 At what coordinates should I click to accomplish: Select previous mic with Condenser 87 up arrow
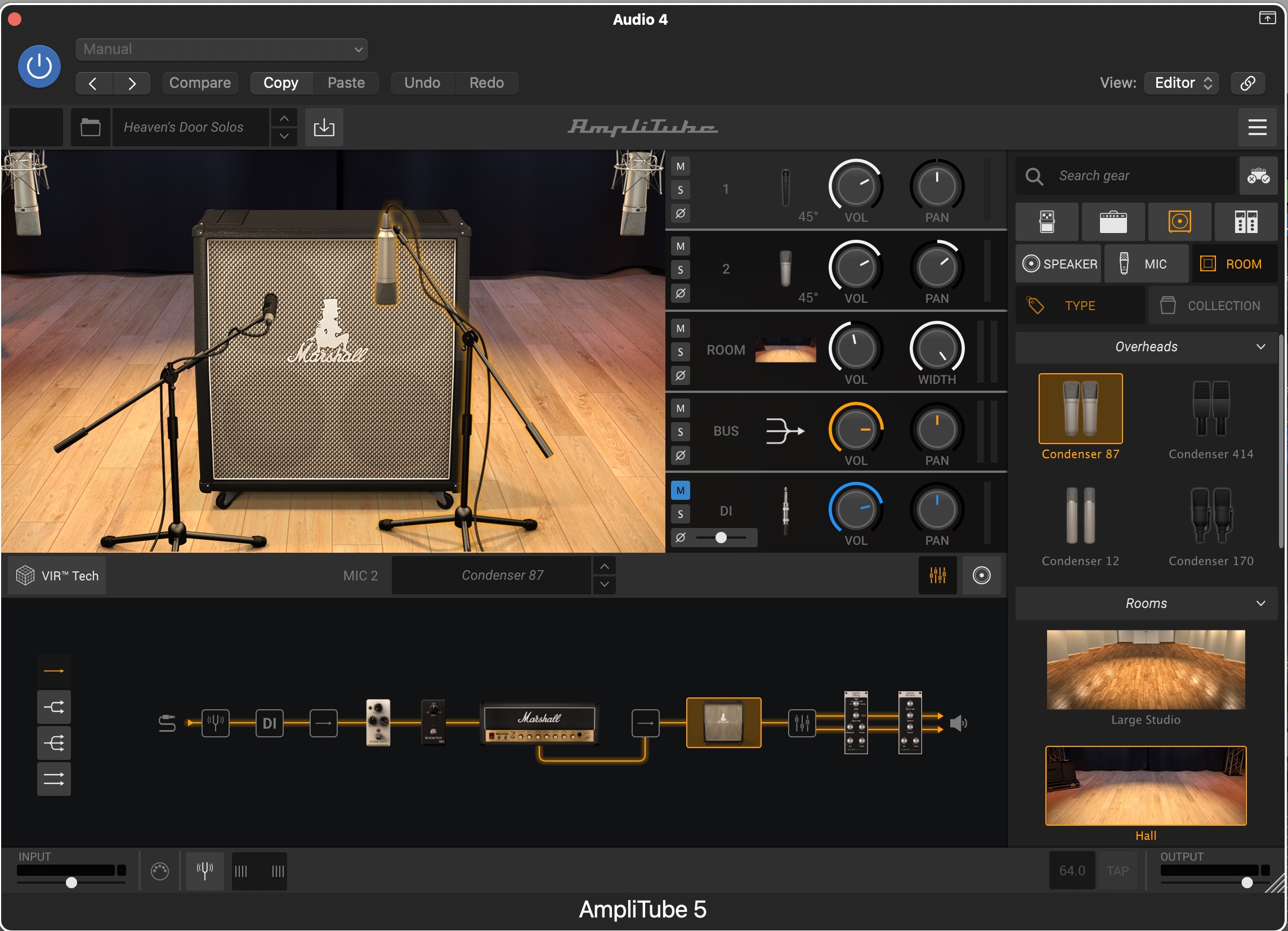point(604,567)
